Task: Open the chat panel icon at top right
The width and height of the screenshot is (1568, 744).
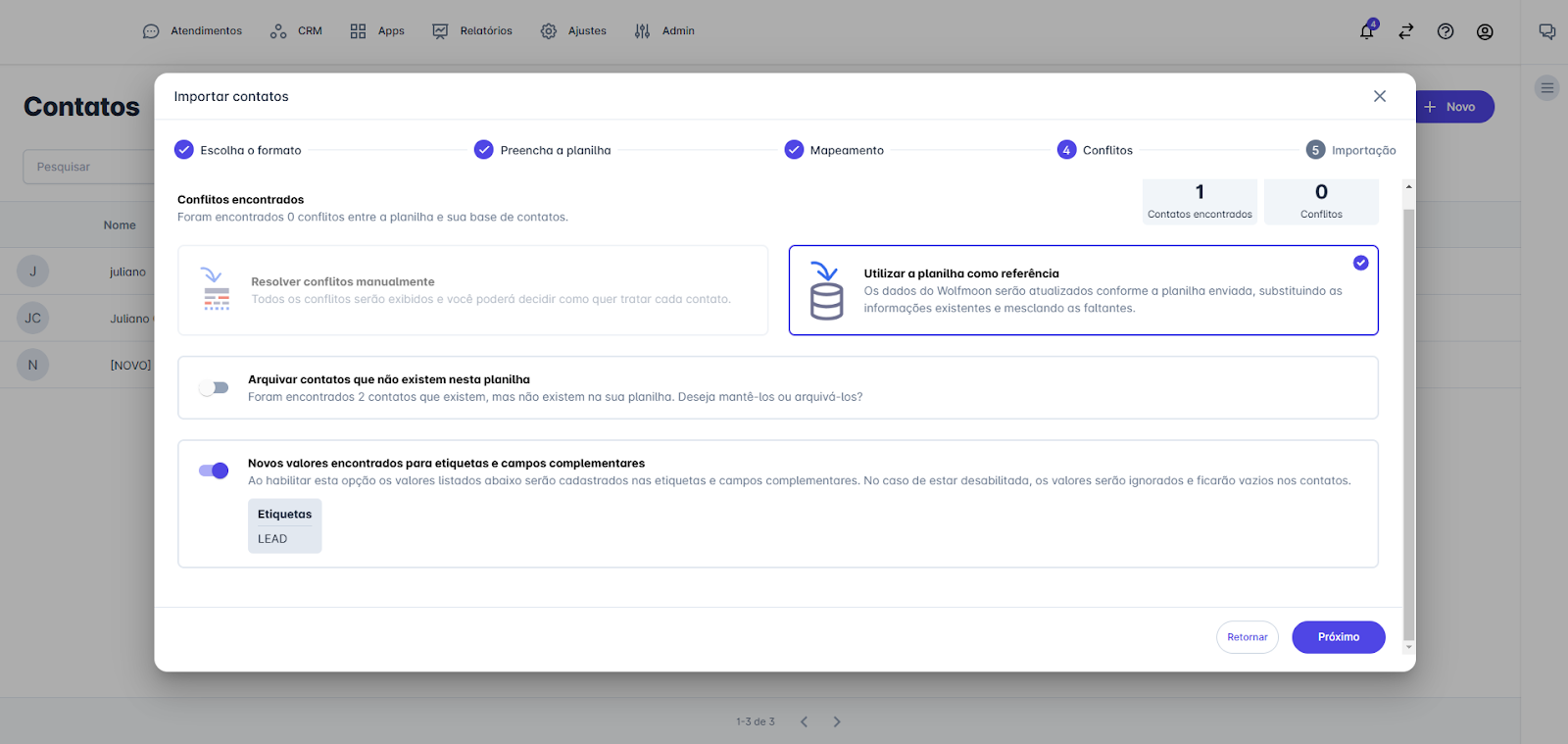Action: (x=1546, y=31)
